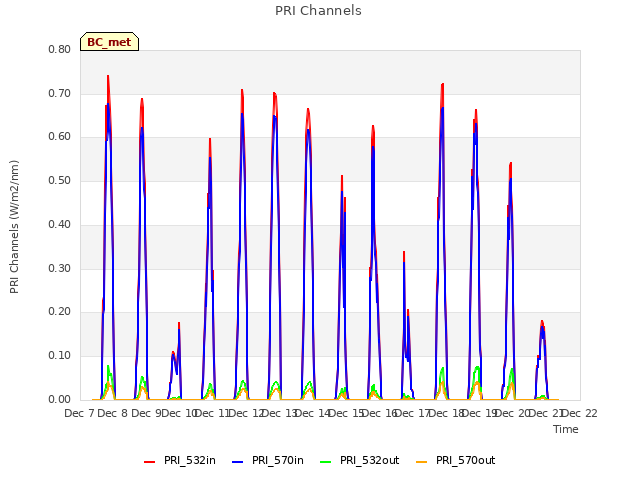640x480 pixels.
Task: Click the BC_met annotation label
Action: 109,42
